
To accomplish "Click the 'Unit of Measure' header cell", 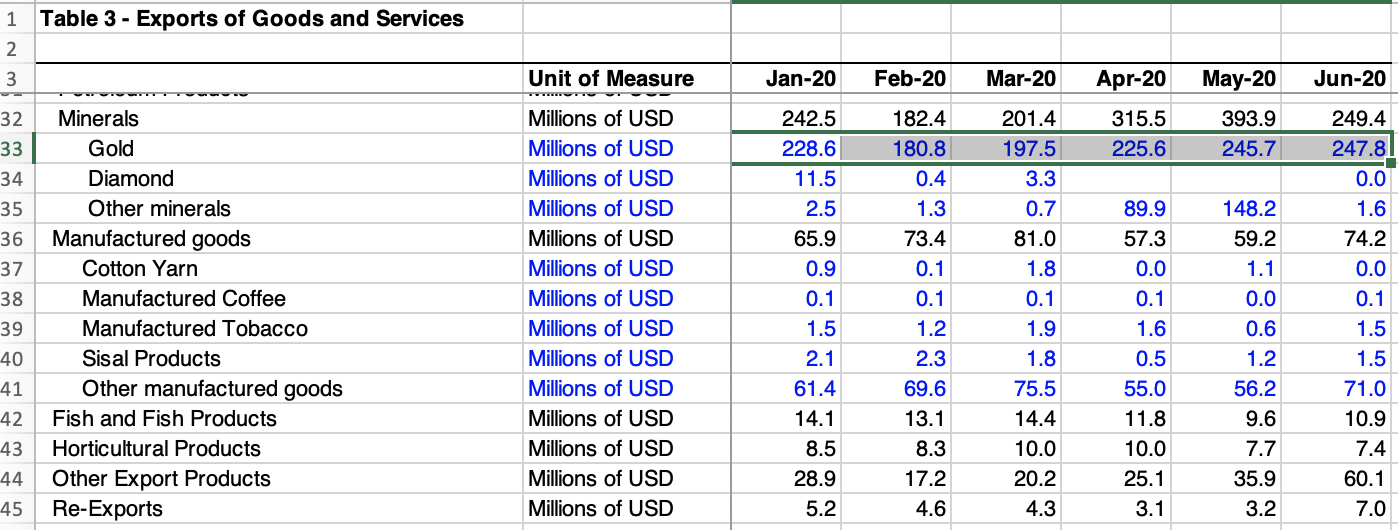I will click(x=611, y=79).
